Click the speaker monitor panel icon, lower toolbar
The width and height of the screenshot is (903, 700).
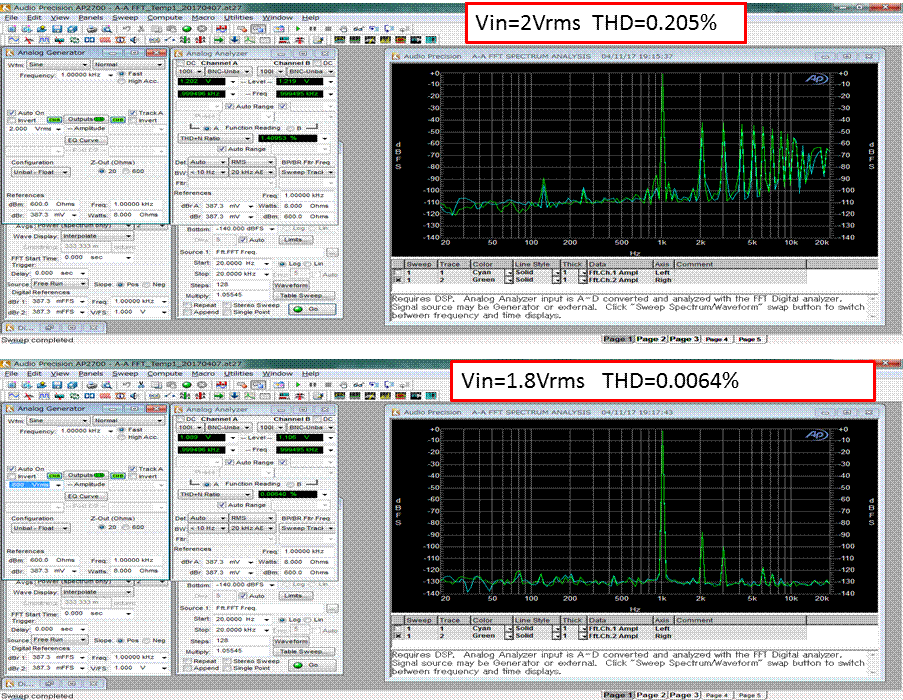coord(134,396)
